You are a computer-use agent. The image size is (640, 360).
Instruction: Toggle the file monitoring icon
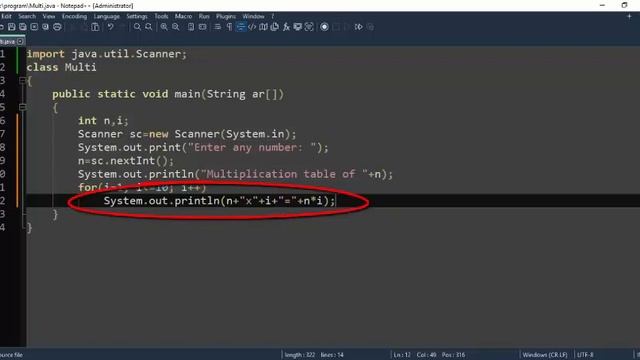(309, 27)
